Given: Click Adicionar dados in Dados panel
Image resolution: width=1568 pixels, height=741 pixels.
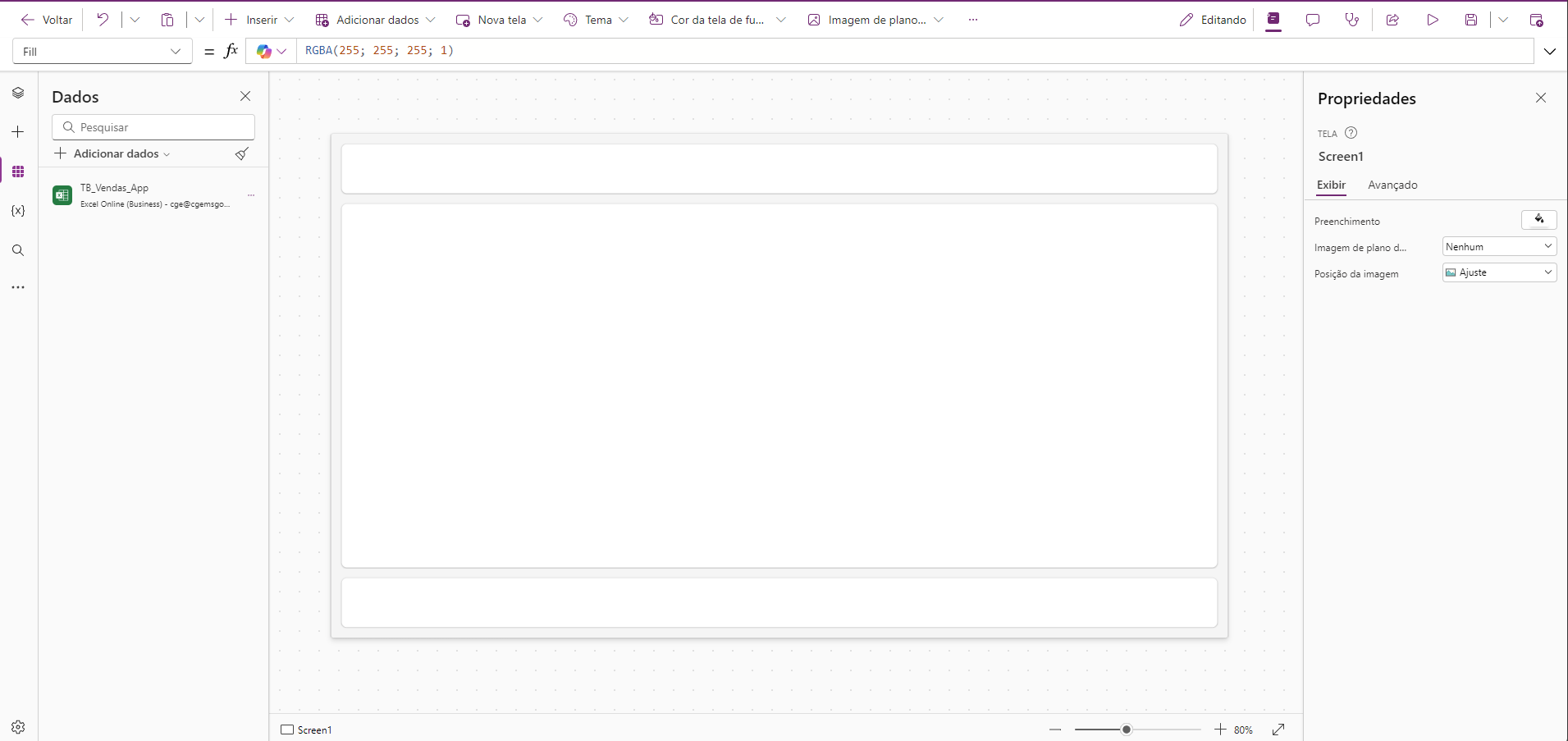Looking at the screenshot, I should (x=112, y=153).
